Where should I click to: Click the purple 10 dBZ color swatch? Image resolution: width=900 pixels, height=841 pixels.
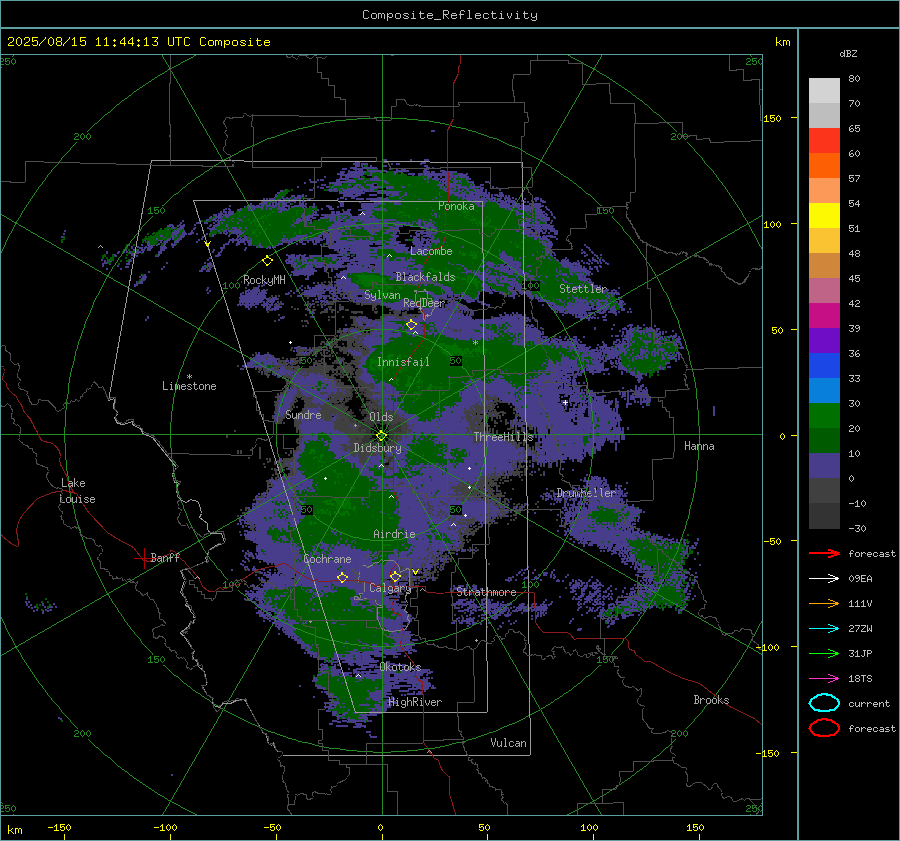click(x=824, y=466)
